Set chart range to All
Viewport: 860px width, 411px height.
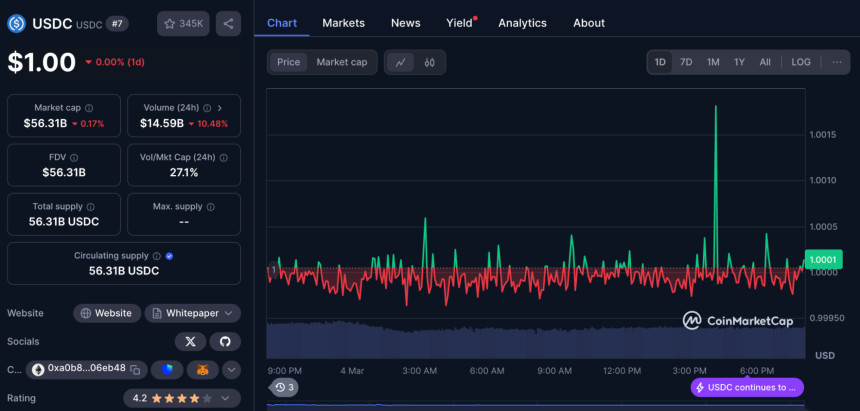(x=765, y=62)
